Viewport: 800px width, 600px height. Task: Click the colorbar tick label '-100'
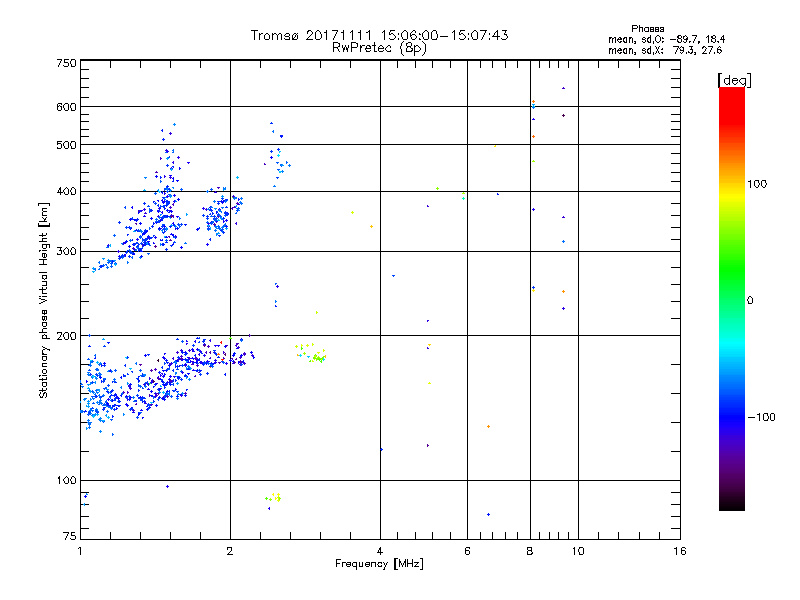click(x=761, y=417)
